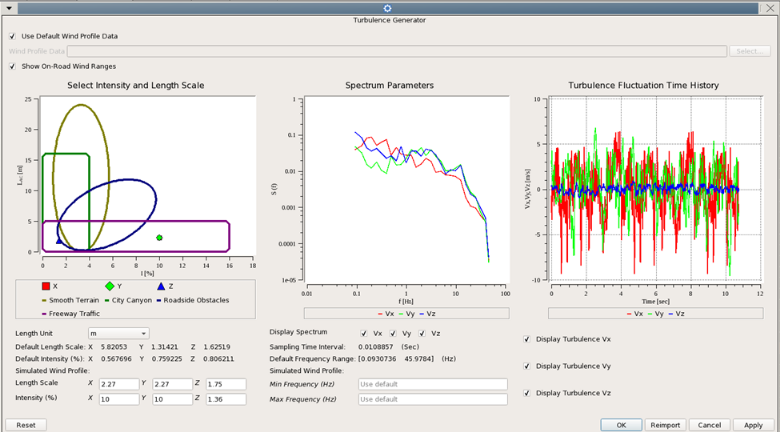Click the red X square legend icon
The width and height of the screenshot is (781, 432).
click(x=45, y=286)
